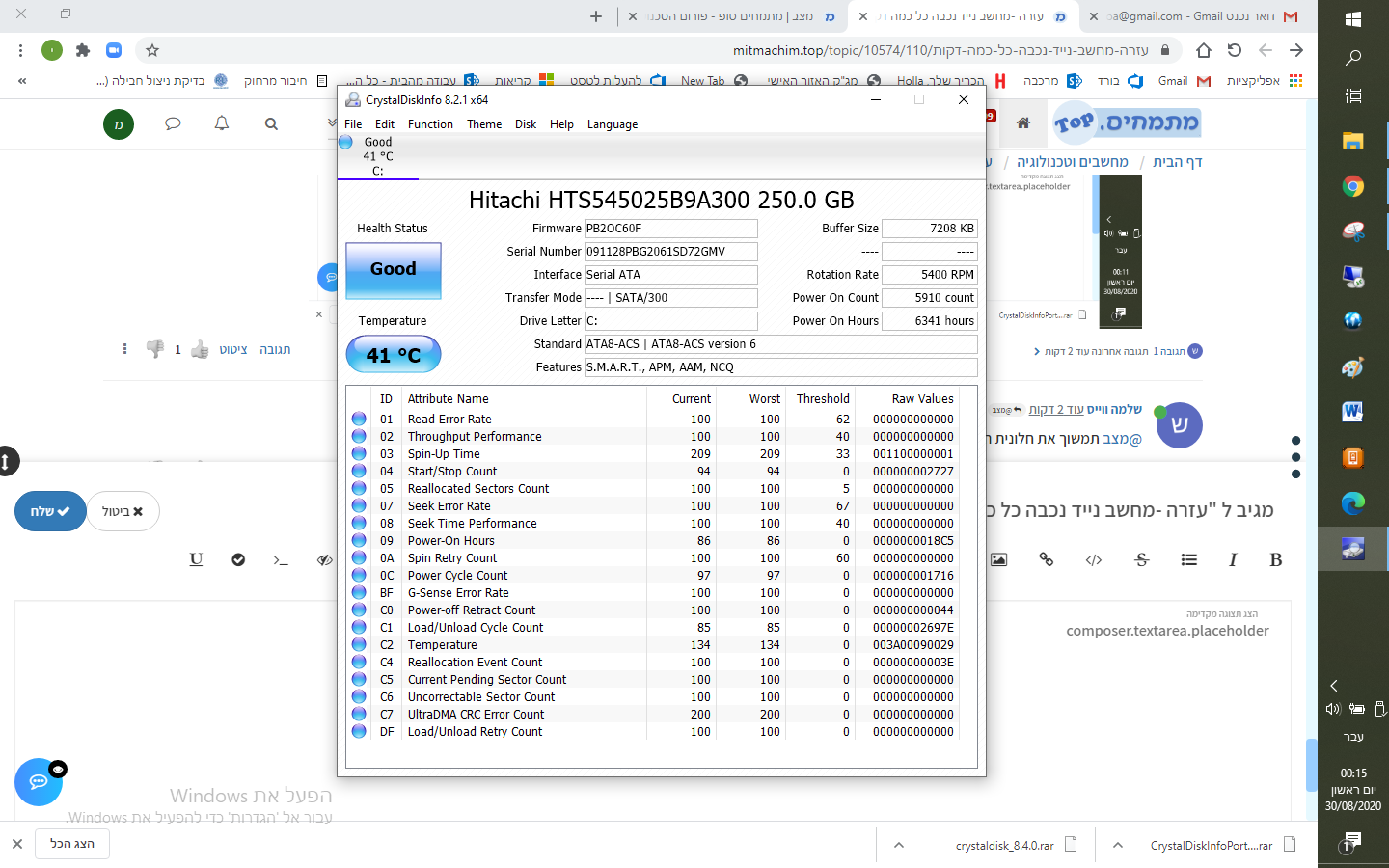This screenshot has width=1389, height=868.
Task: Open the File menu in CrystalDiskInfo
Action: (353, 124)
